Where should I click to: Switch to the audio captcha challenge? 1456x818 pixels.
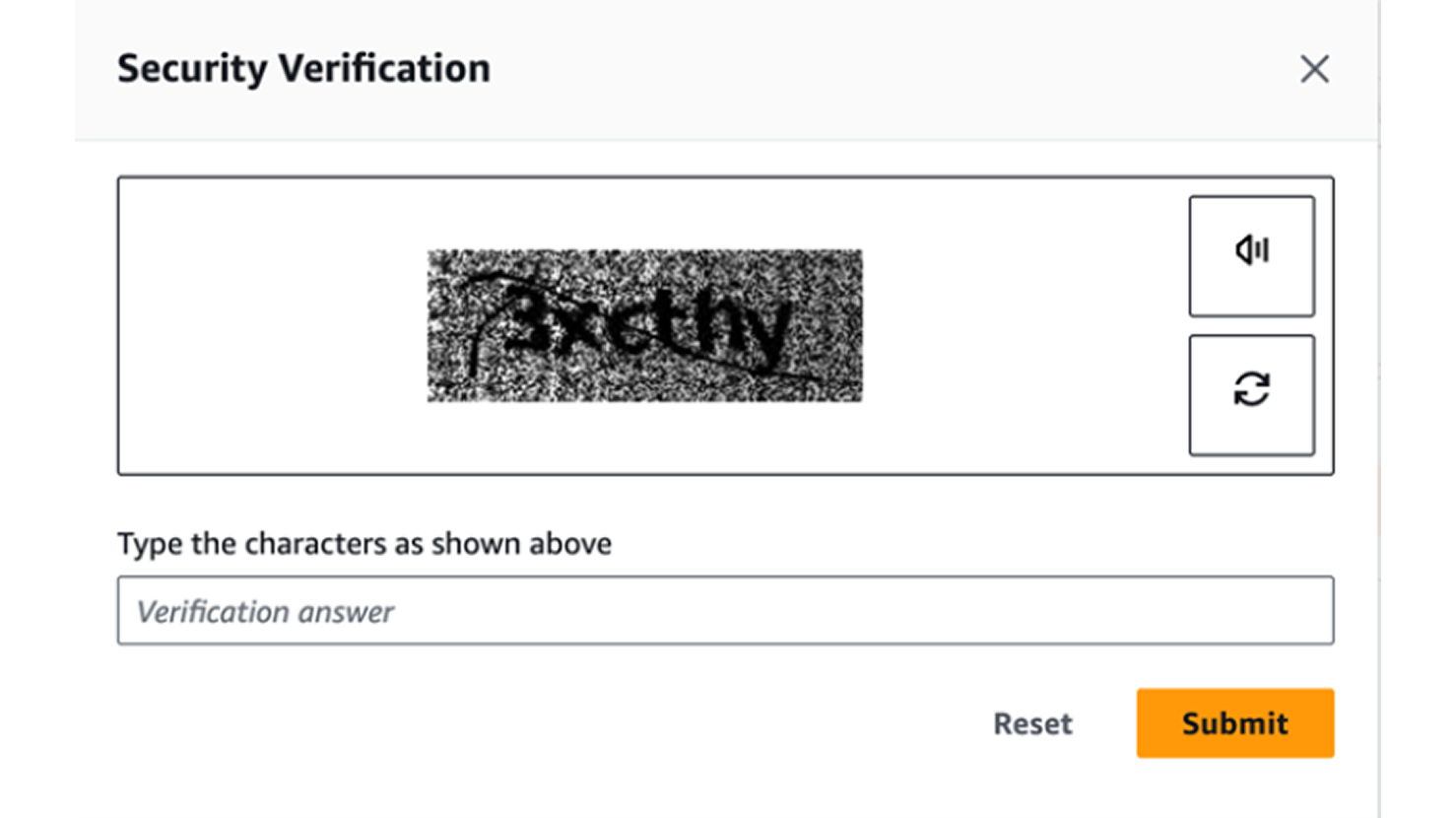tap(1251, 256)
